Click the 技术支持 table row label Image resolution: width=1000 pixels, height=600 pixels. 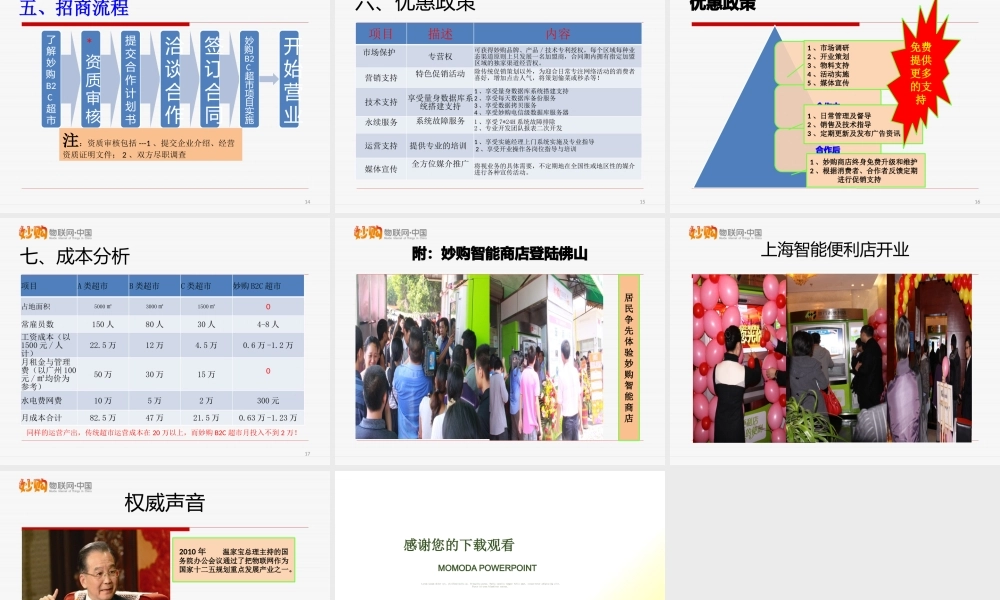tap(381, 102)
